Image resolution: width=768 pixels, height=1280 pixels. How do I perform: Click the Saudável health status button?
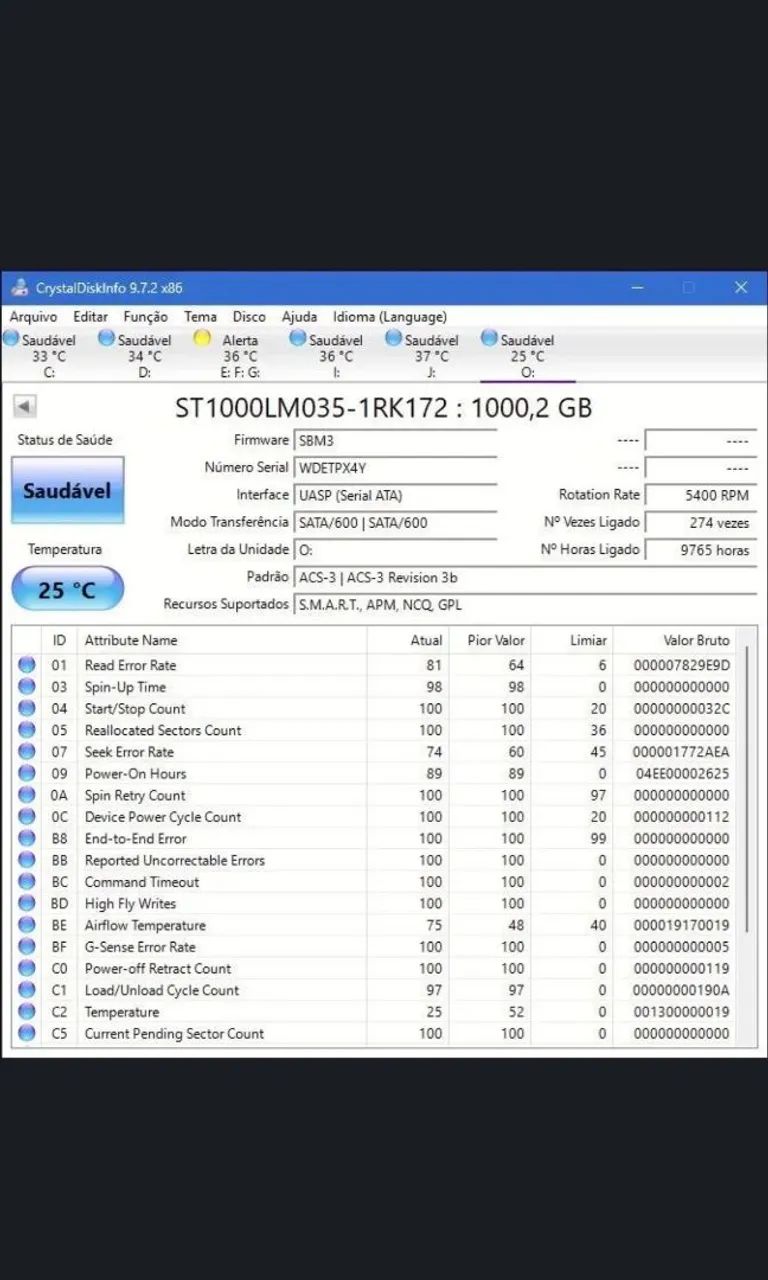coord(67,490)
